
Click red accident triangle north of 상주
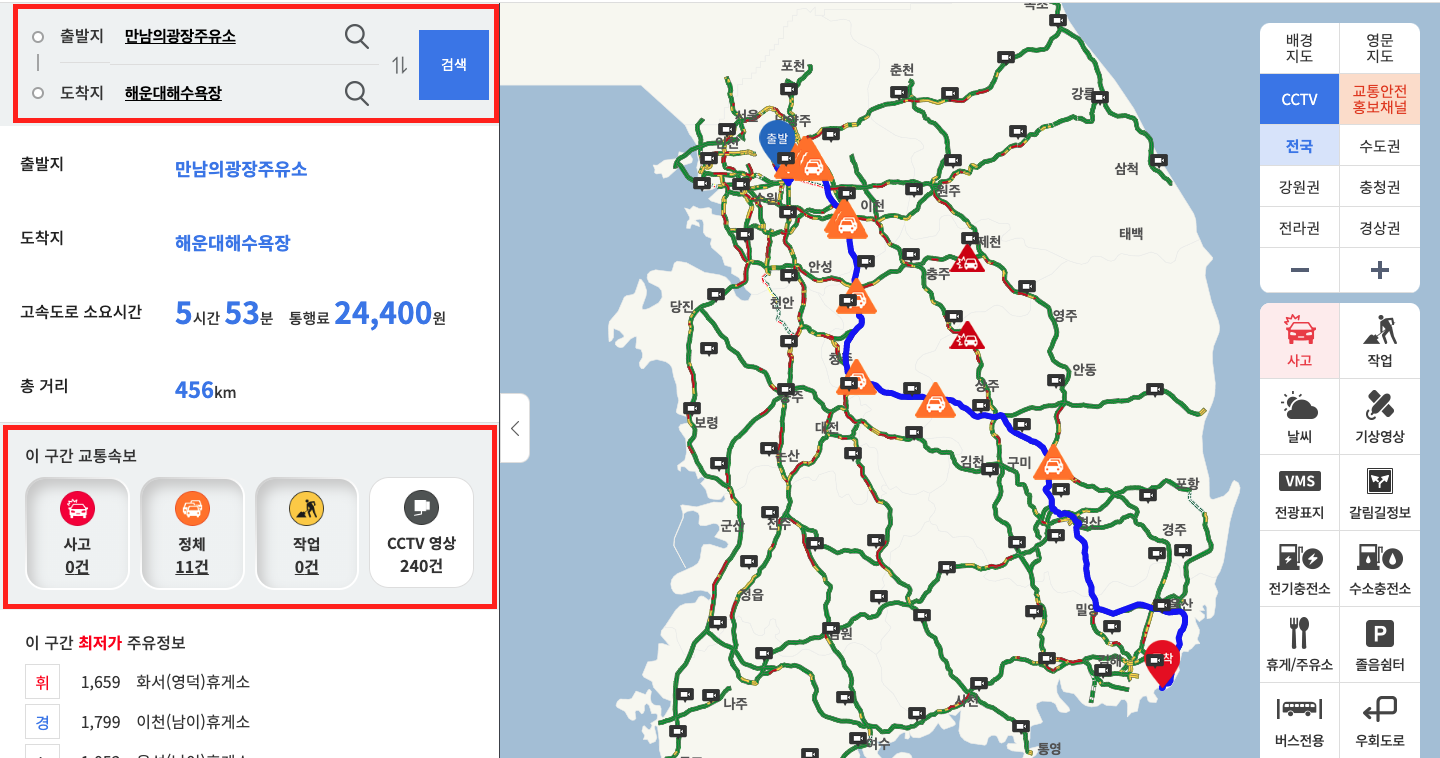(x=967, y=337)
